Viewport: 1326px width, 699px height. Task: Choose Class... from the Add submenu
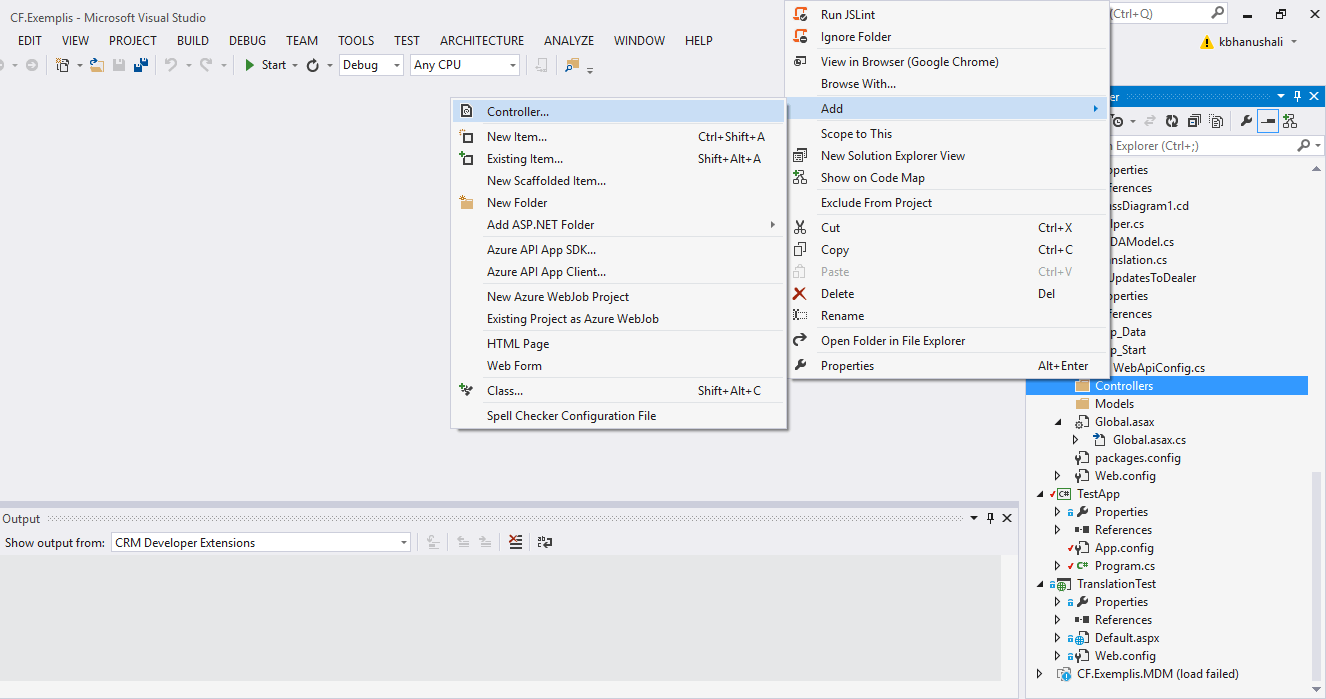click(619, 391)
